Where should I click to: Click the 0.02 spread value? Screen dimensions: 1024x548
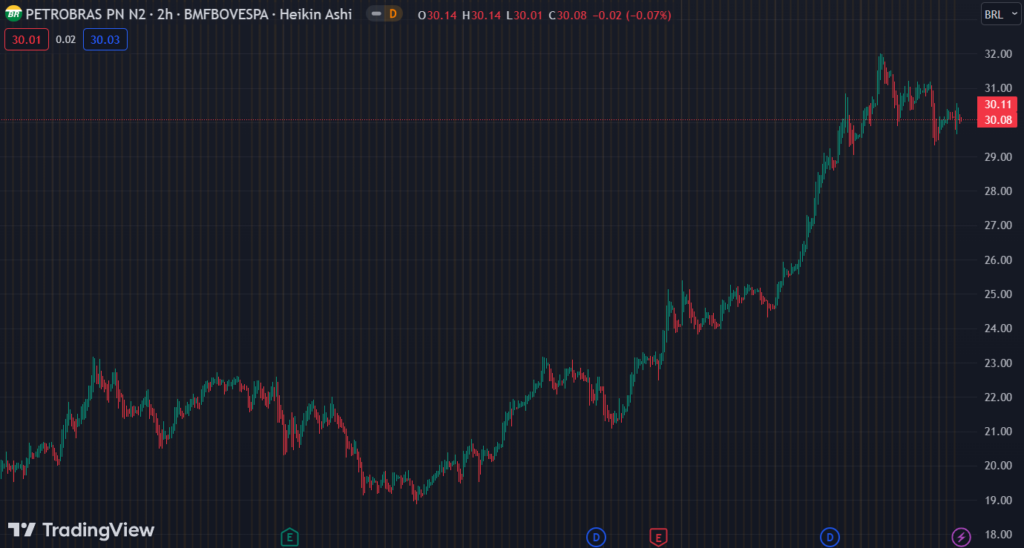tap(65, 40)
